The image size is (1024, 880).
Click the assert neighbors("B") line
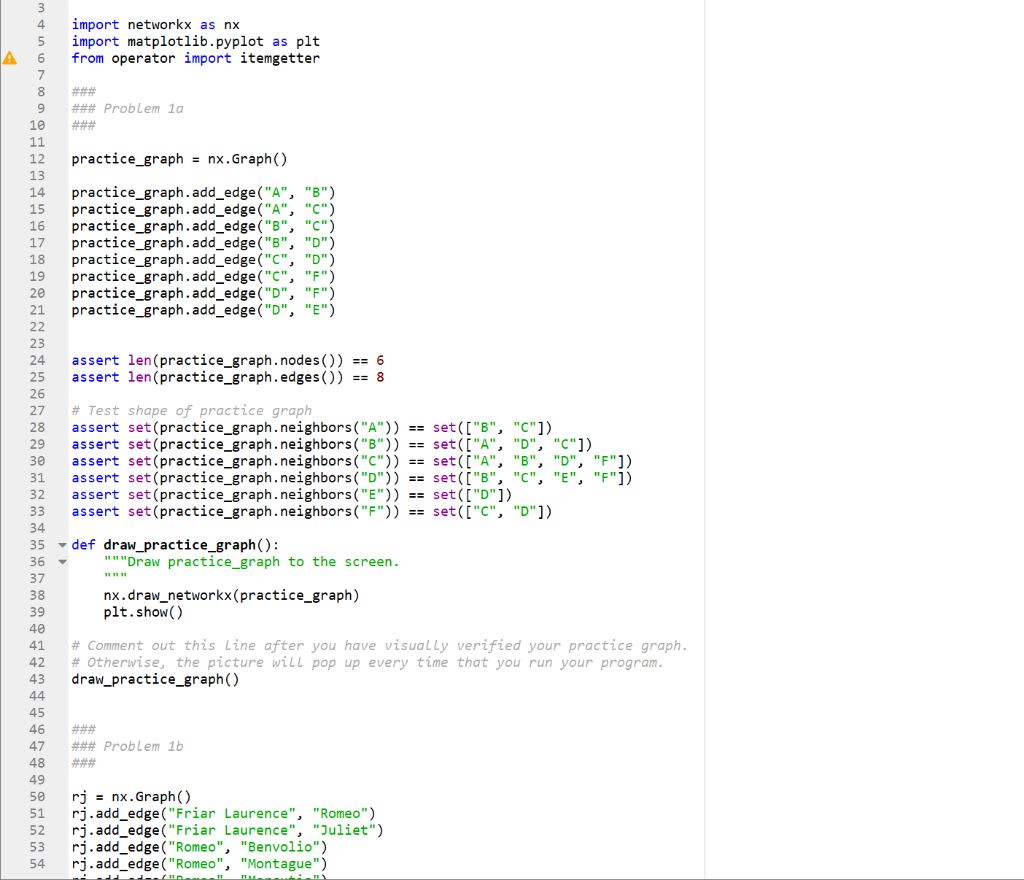tap(332, 445)
